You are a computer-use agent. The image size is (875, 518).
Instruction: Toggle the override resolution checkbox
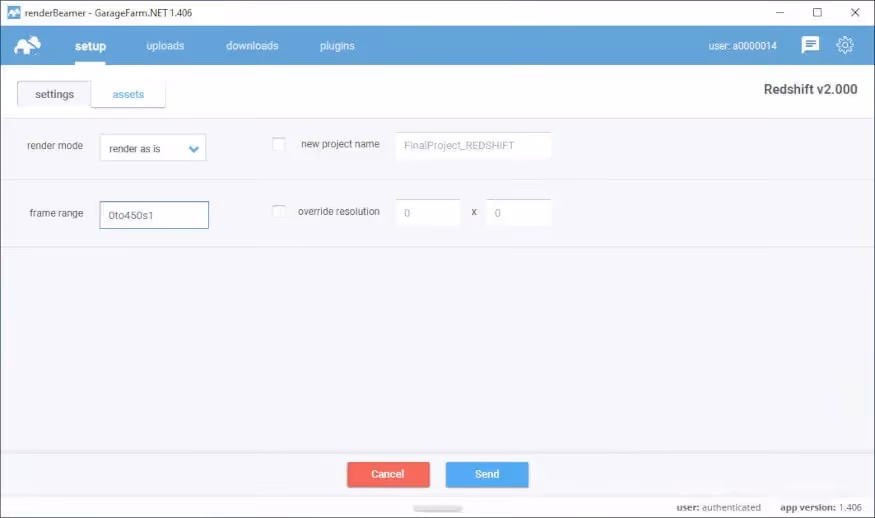coord(278,212)
